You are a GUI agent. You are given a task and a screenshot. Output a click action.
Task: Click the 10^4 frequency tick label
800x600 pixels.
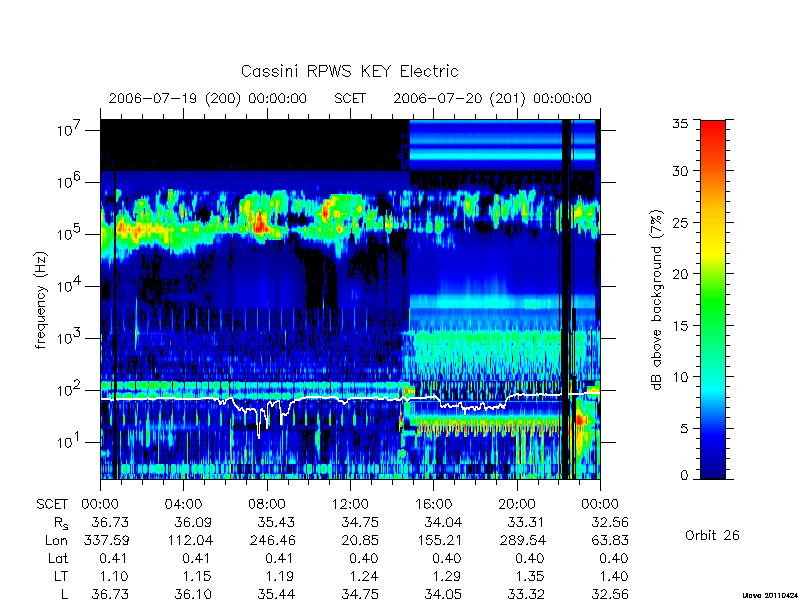pyautogui.click(x=70, y=286)
